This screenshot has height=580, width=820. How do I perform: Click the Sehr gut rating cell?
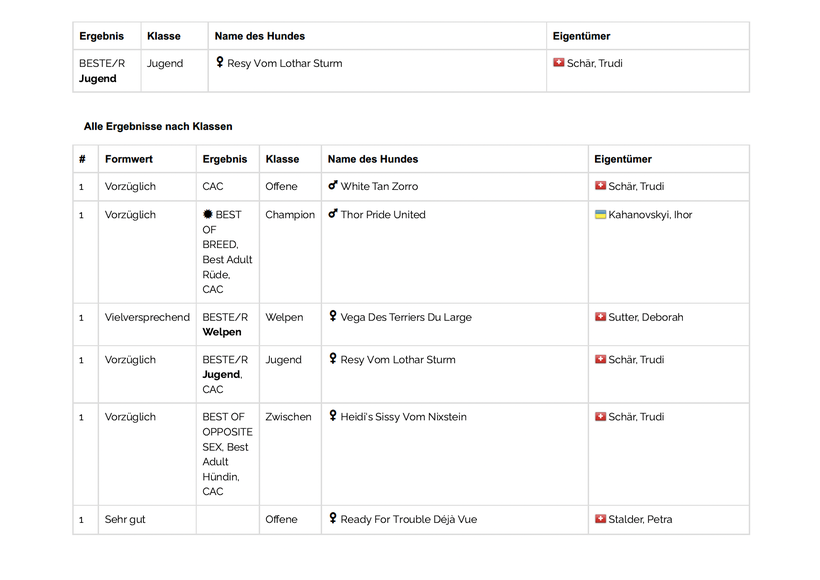[125, 519]
